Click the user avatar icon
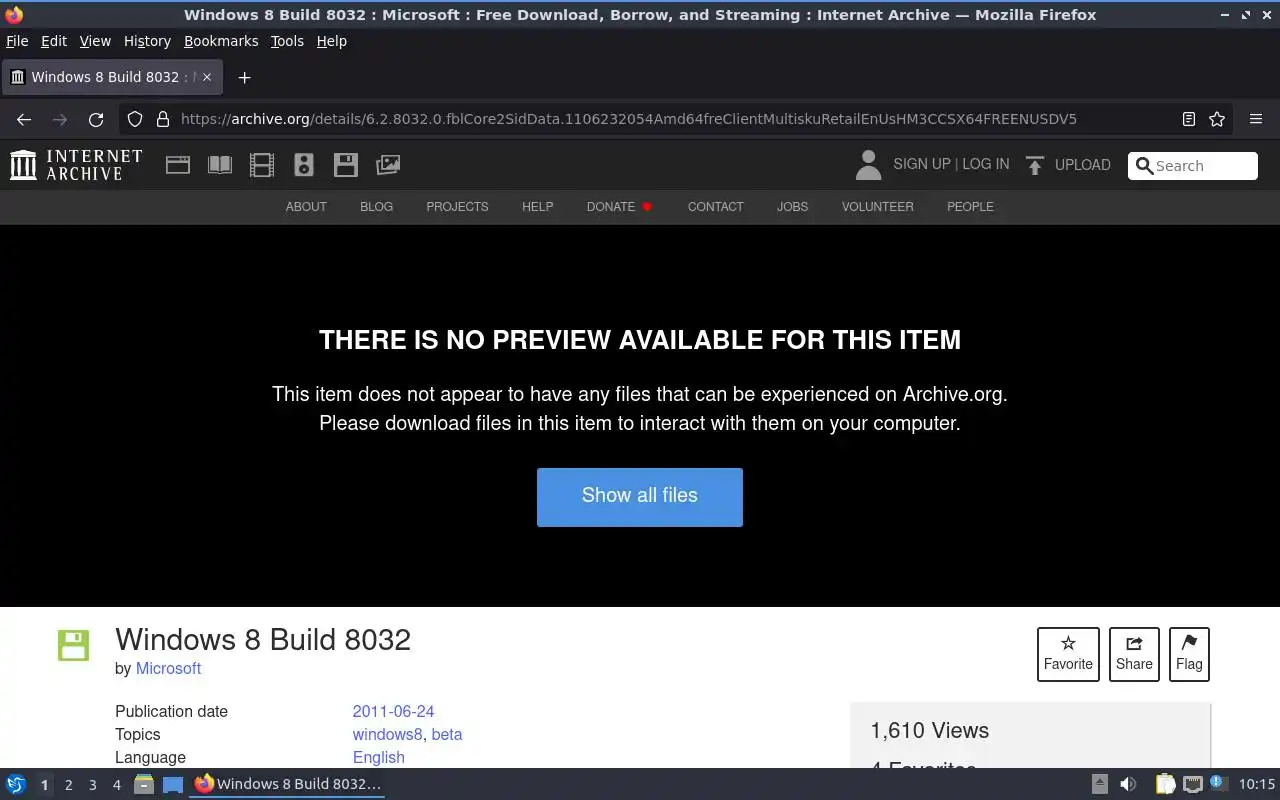Screen dimensions: 1280x800 click(868, 165)
